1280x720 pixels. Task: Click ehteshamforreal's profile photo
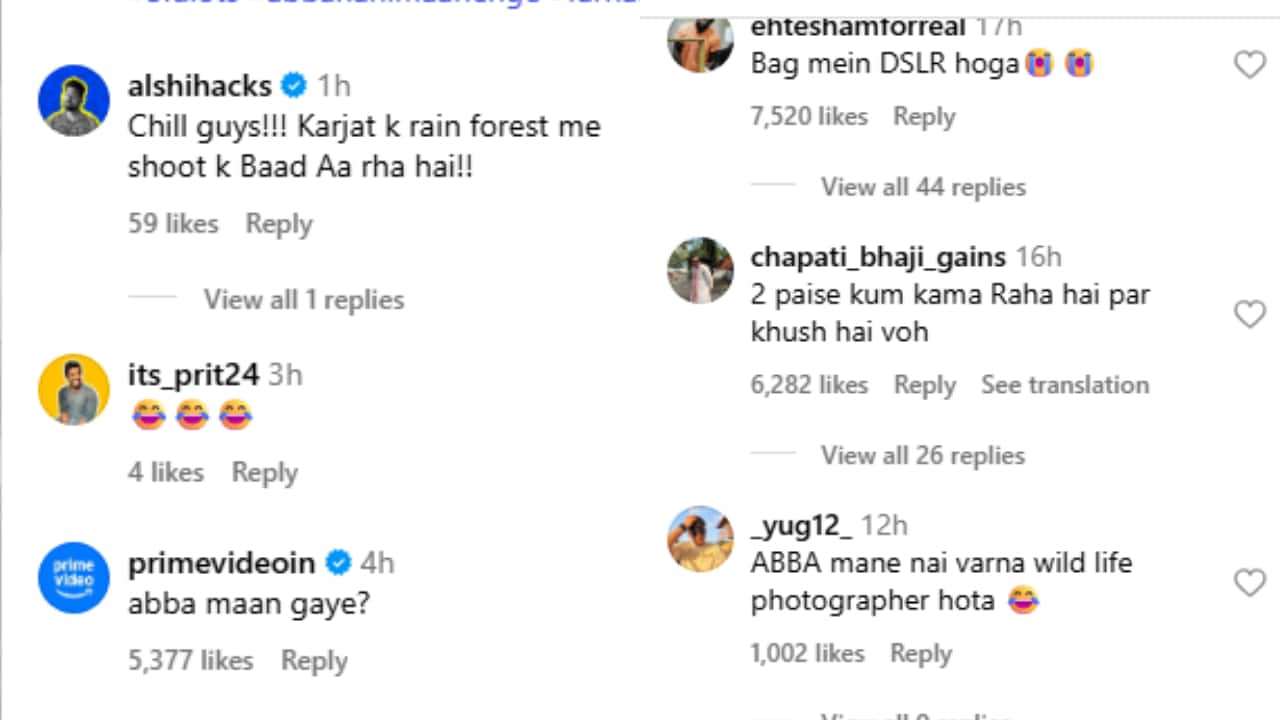tap(700, 42)
